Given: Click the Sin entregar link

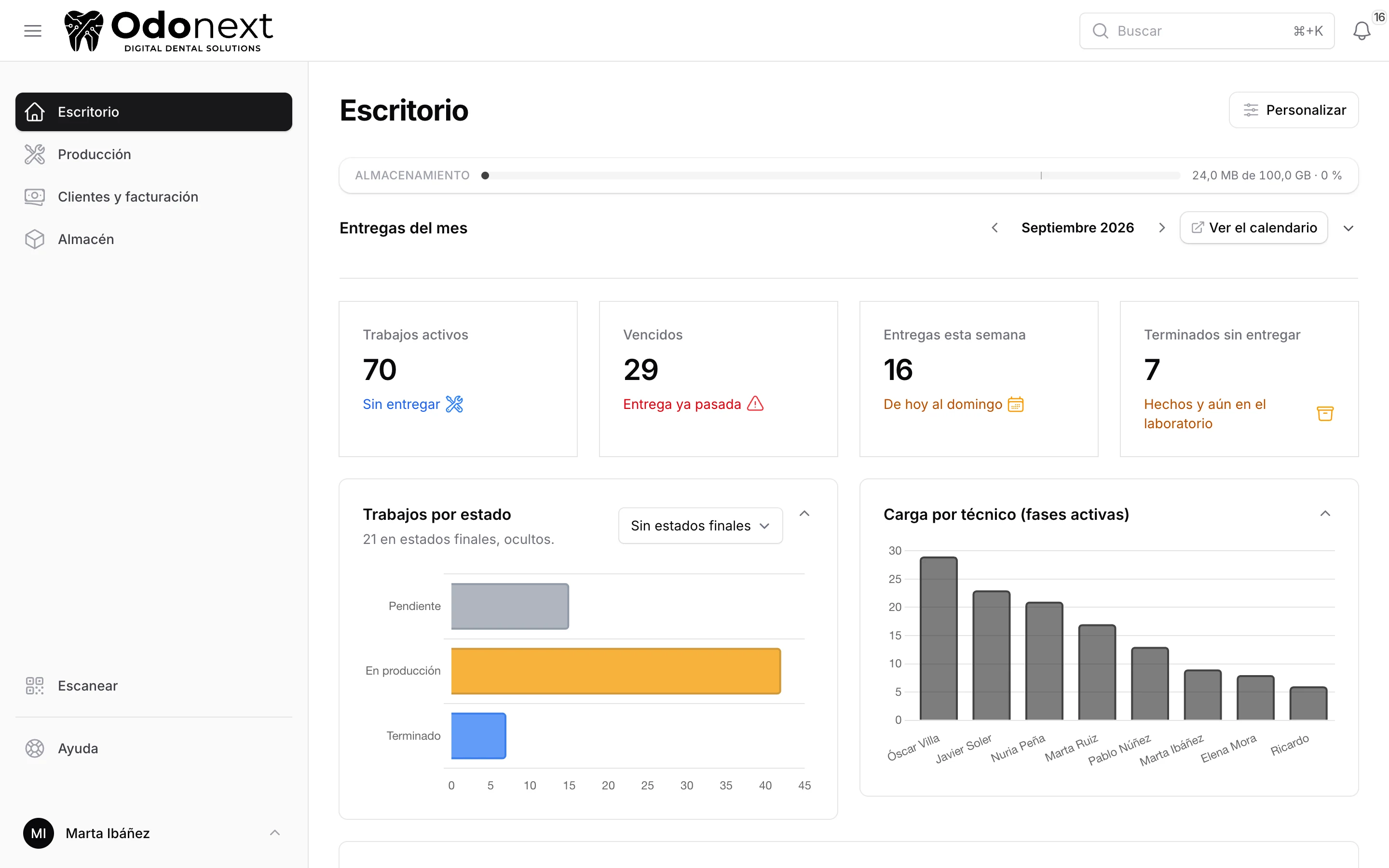Looking at the screenshot, I should click(x=401, y=404).
